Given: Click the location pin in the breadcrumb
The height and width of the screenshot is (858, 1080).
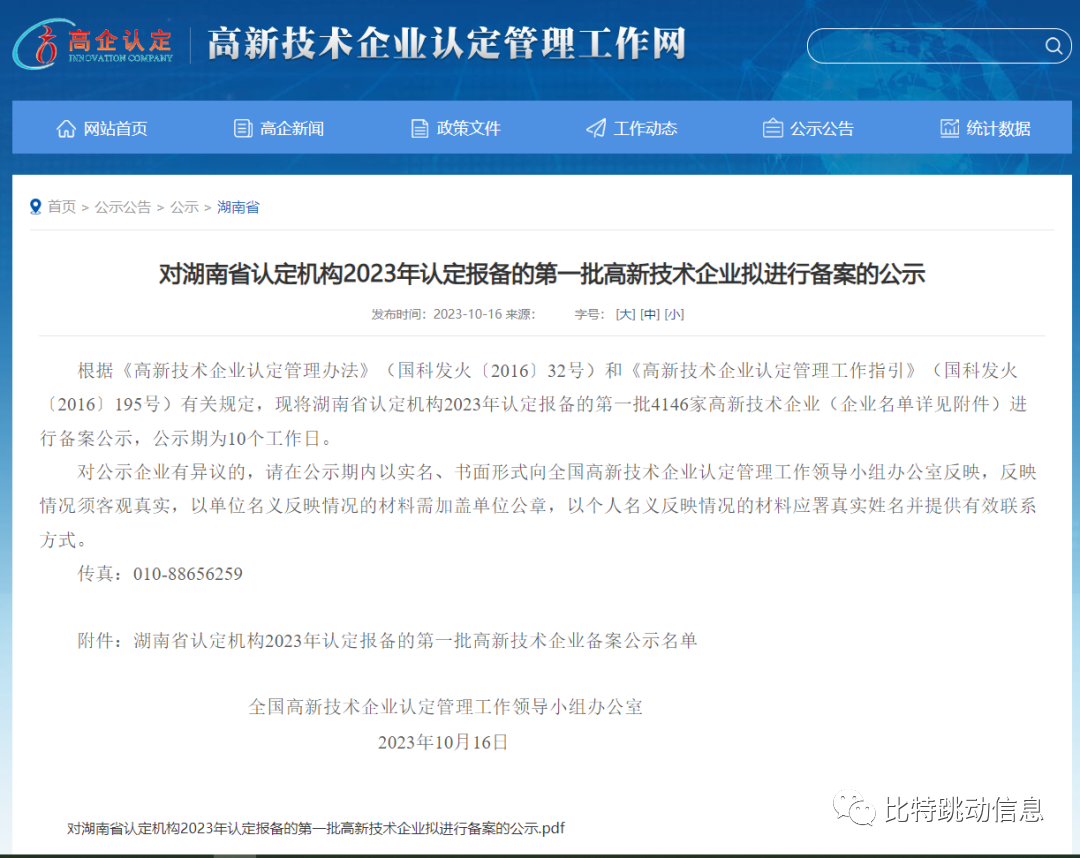Looking at the screenshot, I should point(36,206).
